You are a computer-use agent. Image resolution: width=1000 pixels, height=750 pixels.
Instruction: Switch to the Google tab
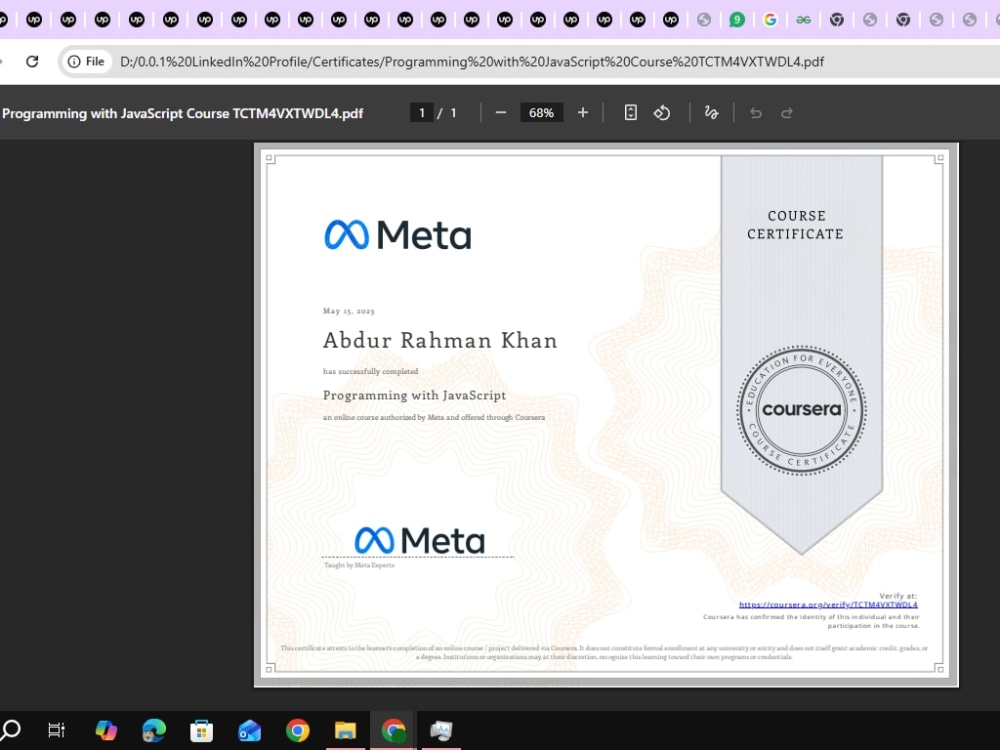click(770, 20)
